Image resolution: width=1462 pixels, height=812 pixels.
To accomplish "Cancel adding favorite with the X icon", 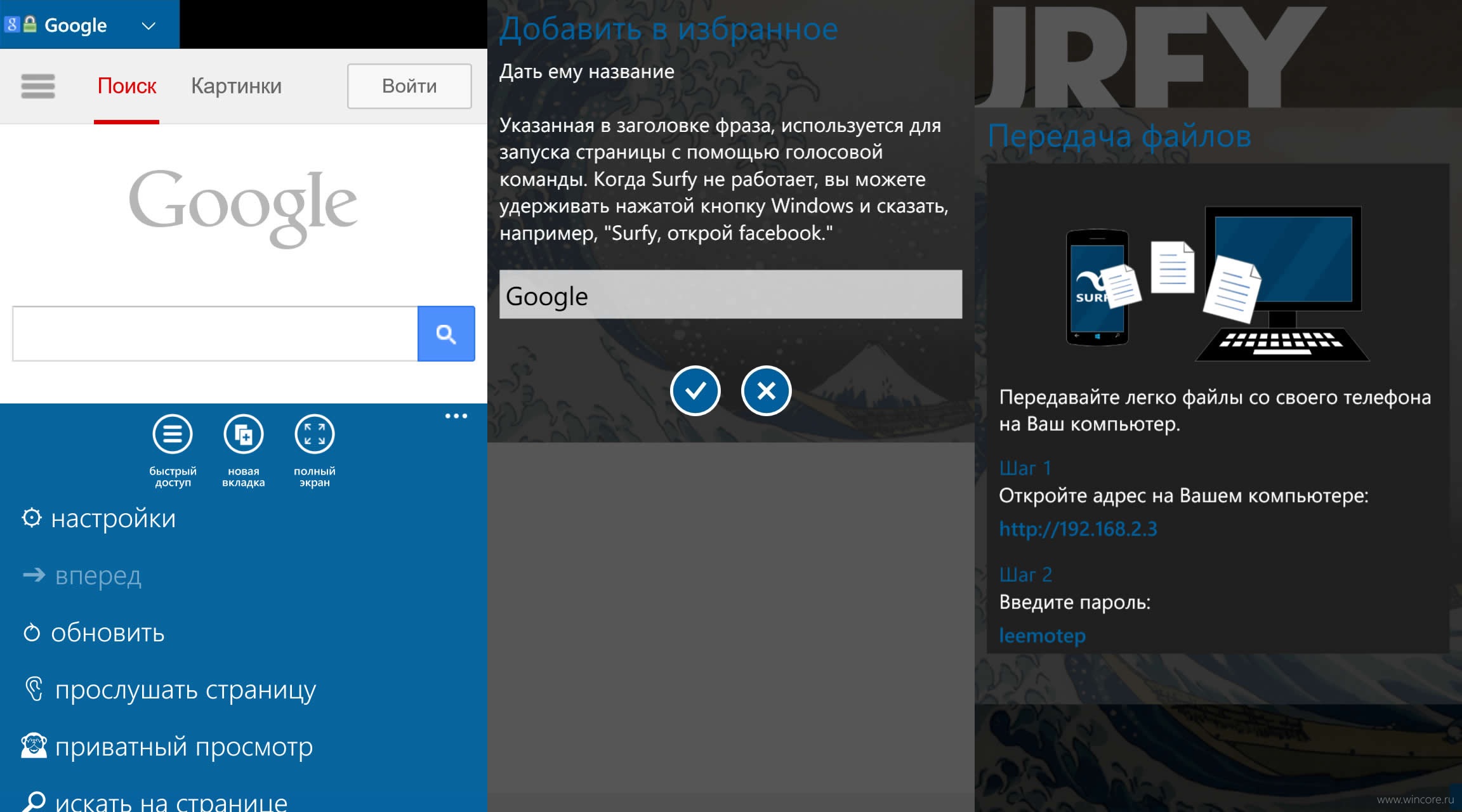I will (767, 391).
